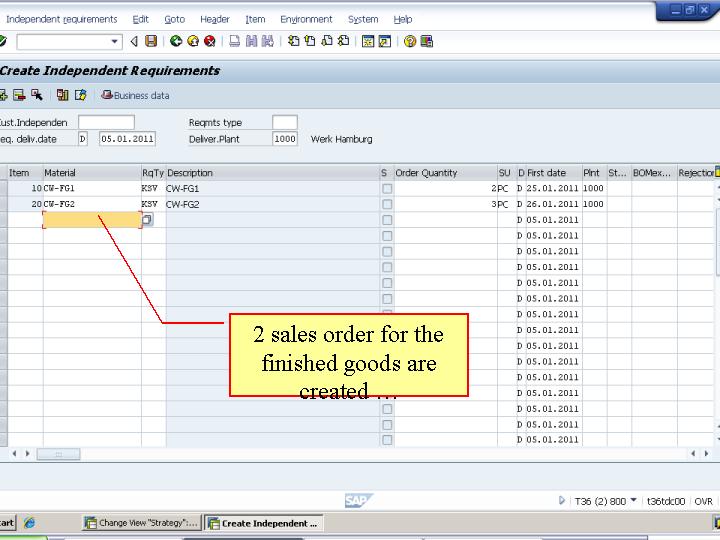The image size is (720, 540).
Task: Click the Internet Explorer taskbar icon
Action: [29, 523]
